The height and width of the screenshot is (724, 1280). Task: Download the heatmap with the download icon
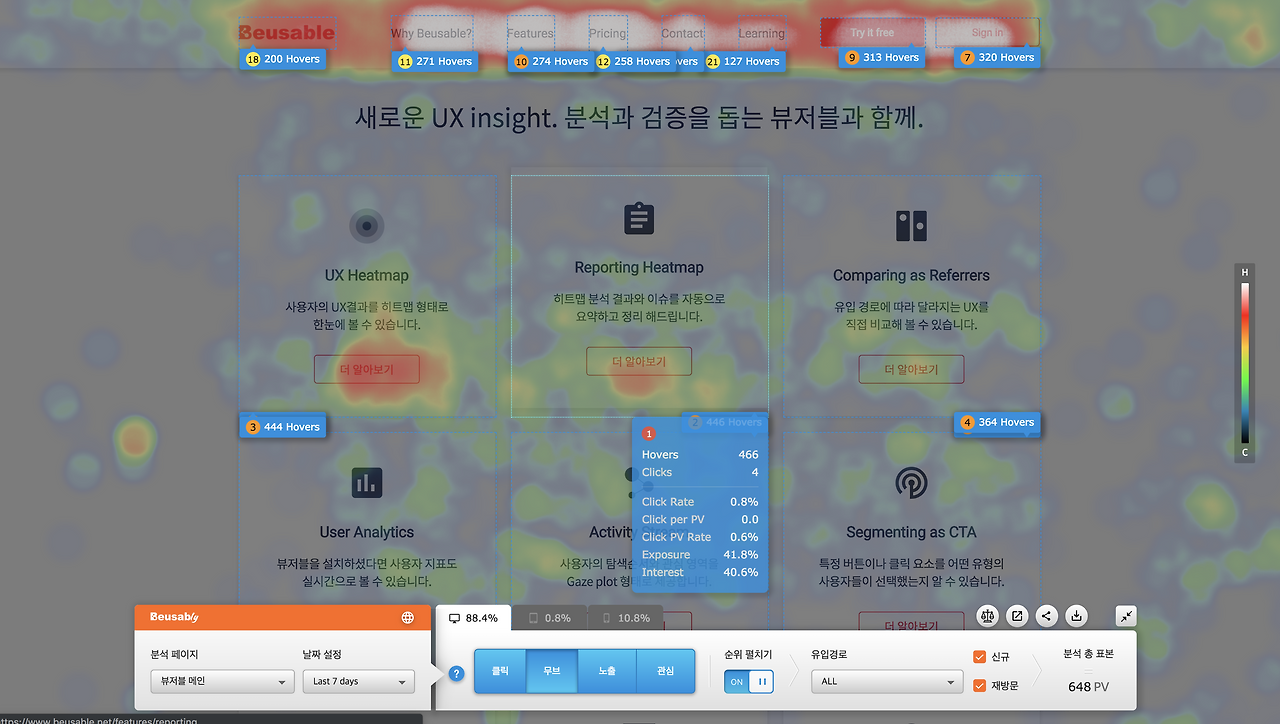click(x=1076, y=616)
